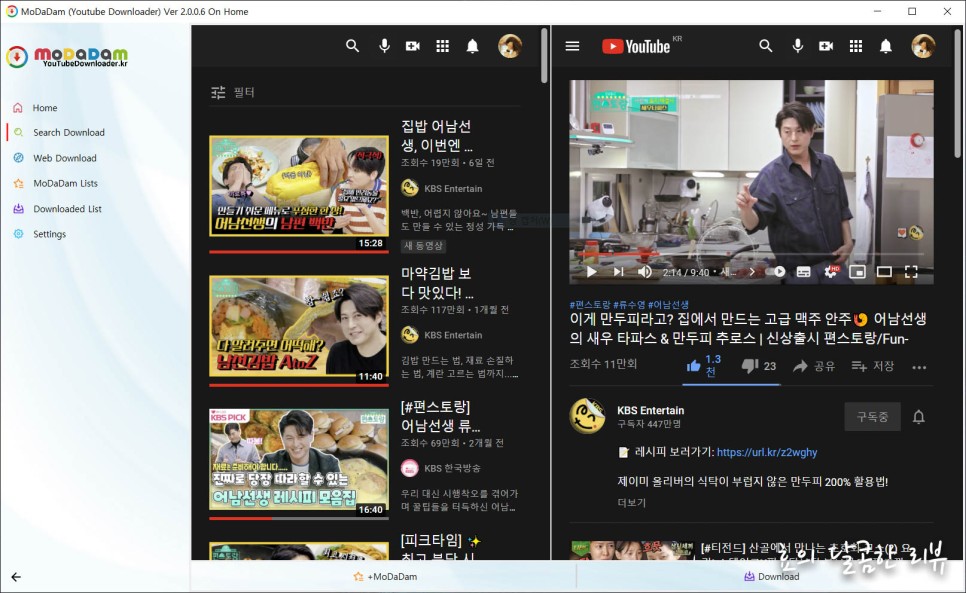Open the YouTube hamburger guide menu

point(571,46)
